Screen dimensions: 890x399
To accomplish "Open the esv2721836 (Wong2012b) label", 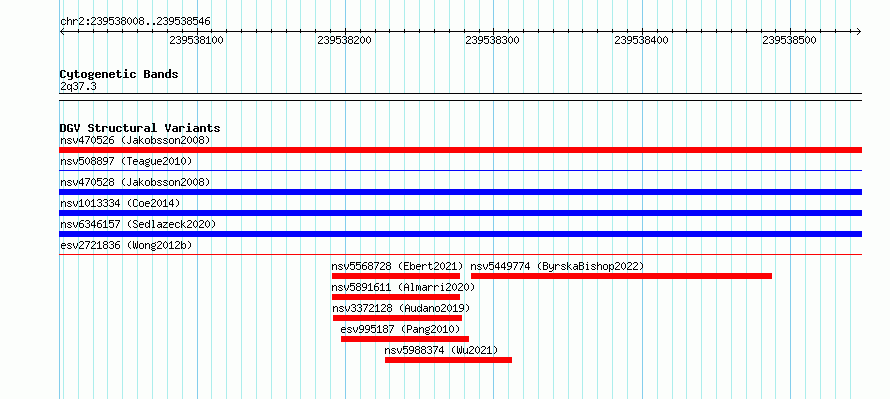I will coord(126,246).
